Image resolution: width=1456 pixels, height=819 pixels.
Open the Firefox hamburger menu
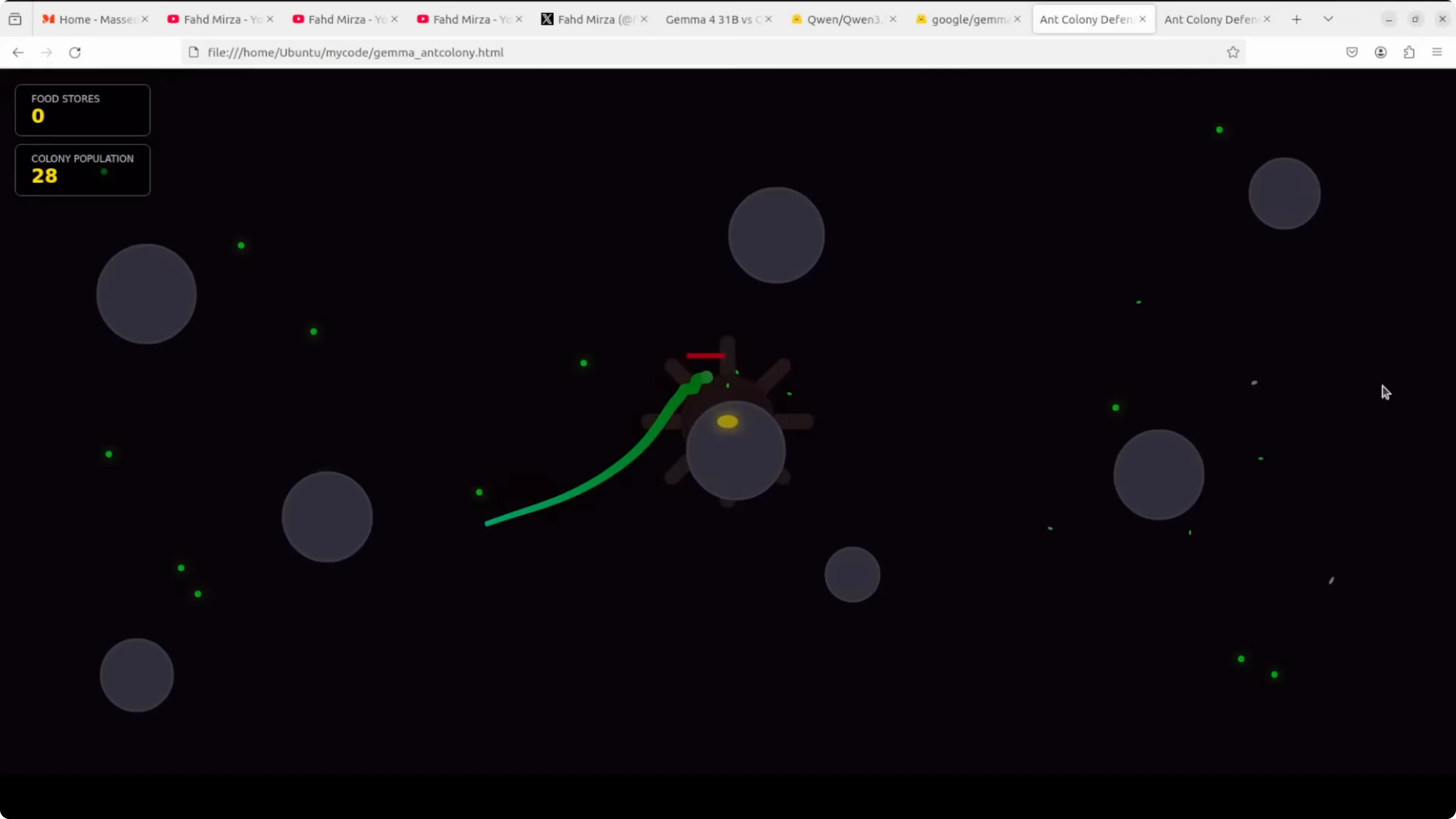[x=1437, y=53]
